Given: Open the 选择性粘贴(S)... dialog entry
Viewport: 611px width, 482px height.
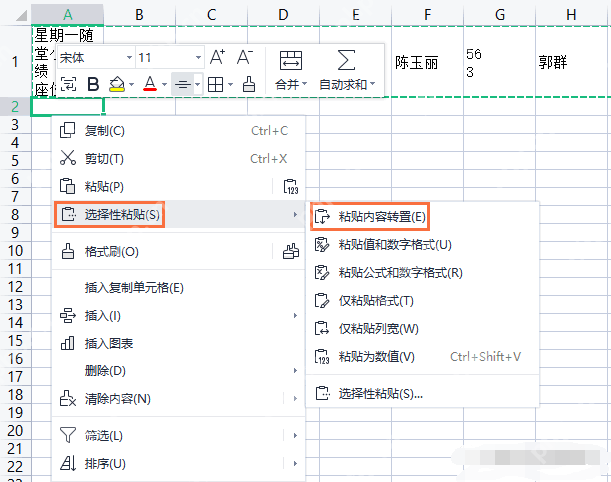Looking at the screenshot, I should coord(423,394).
